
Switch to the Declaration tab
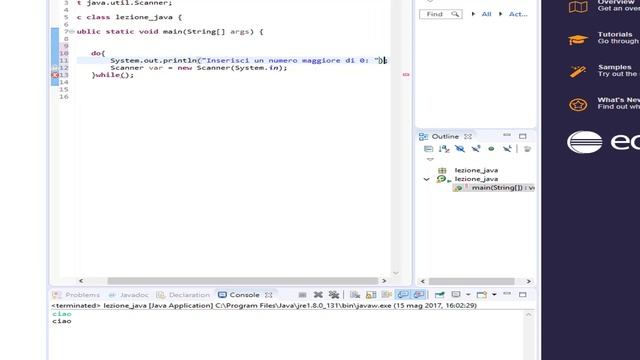(183, 295)
